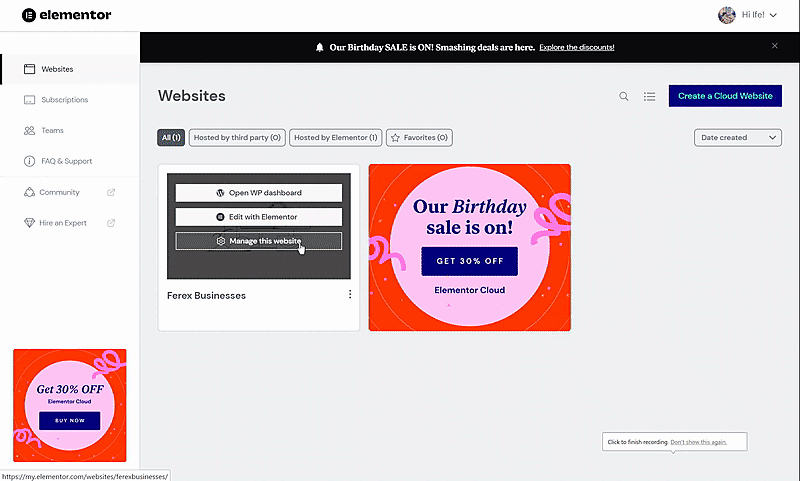Image resolution: width=800 pixels, height=481 pixels.
Task: Select the All (1) filter
Action: coord(171,137)
